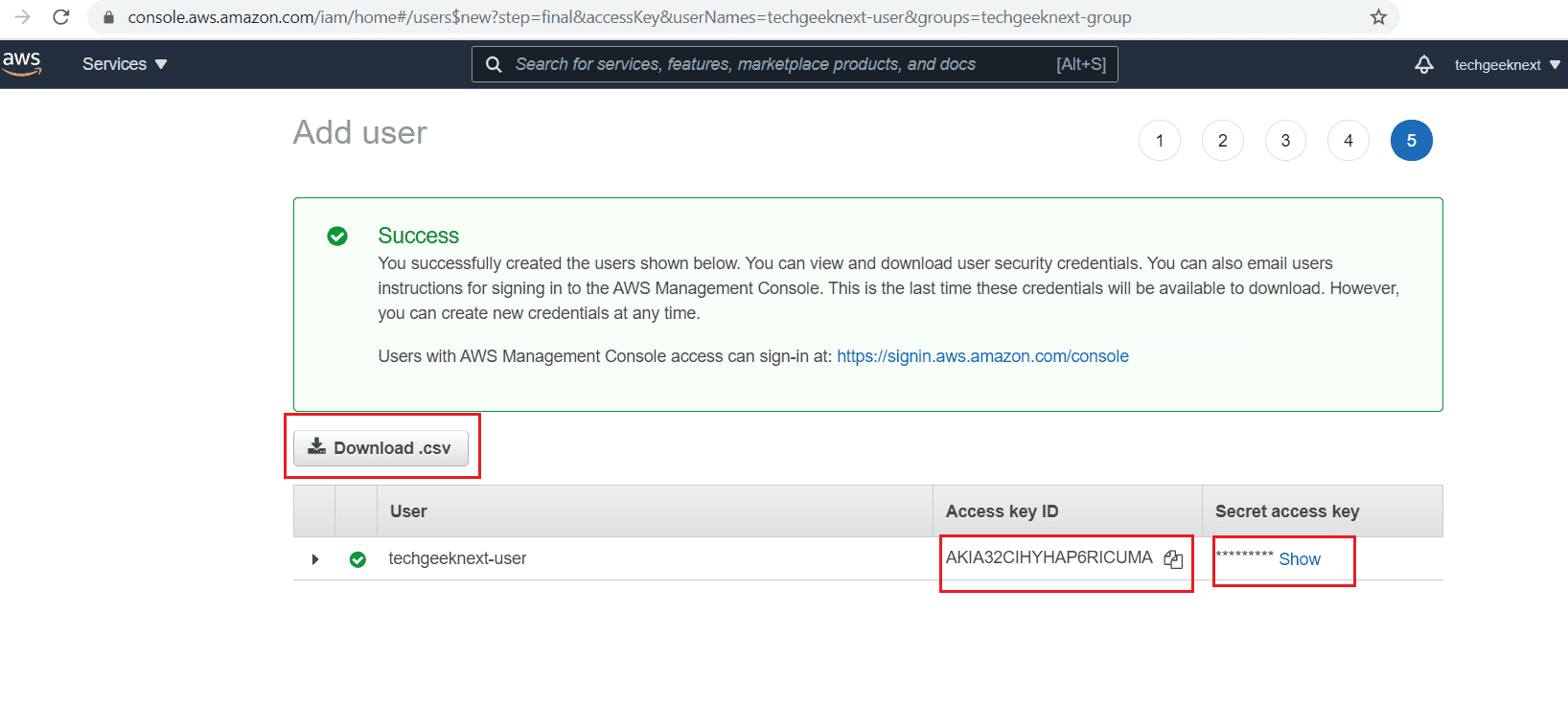Reload the page with browser refresh icon
1568x704 pixels.
click(61, 17)
